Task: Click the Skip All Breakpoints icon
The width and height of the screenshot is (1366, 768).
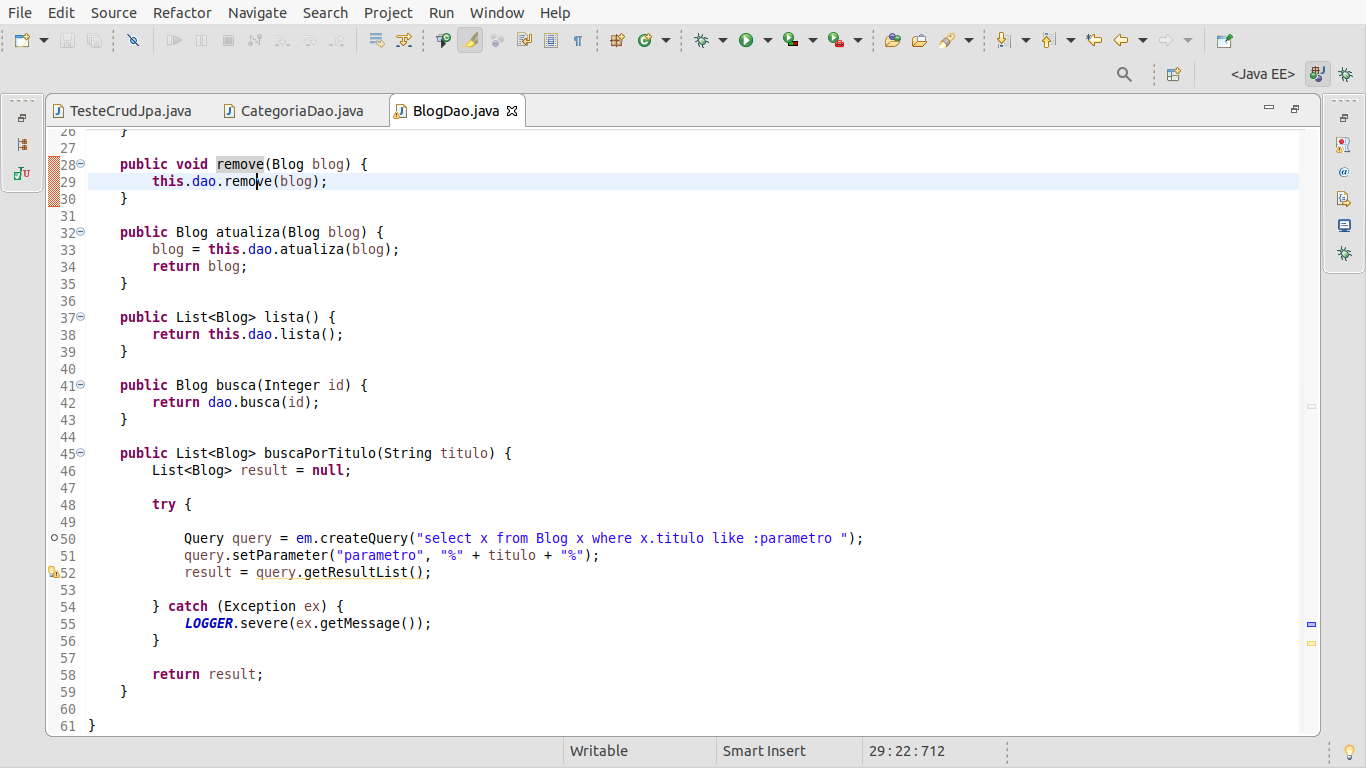Action: click(x=133, y=41)
